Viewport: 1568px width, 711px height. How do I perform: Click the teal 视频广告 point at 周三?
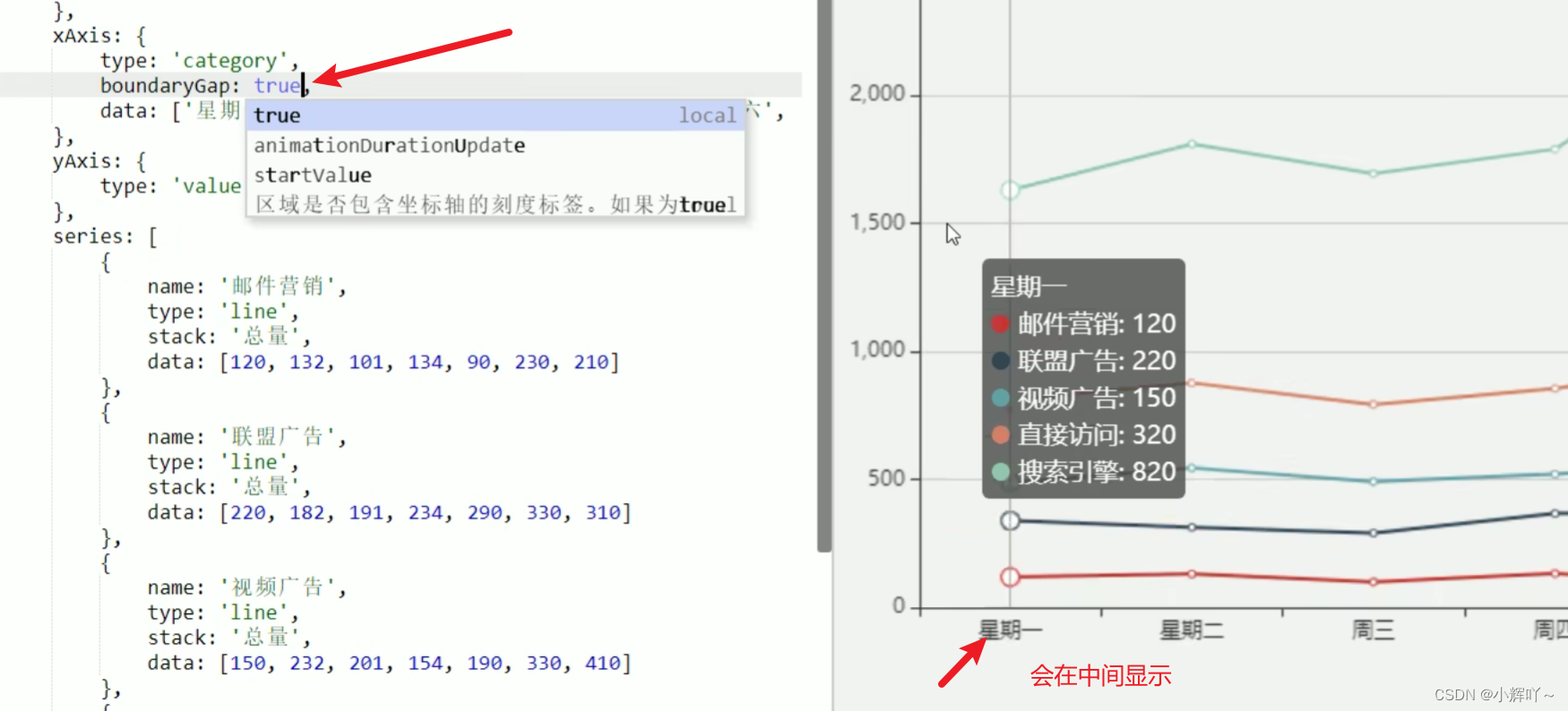[x=1373, y=481]
